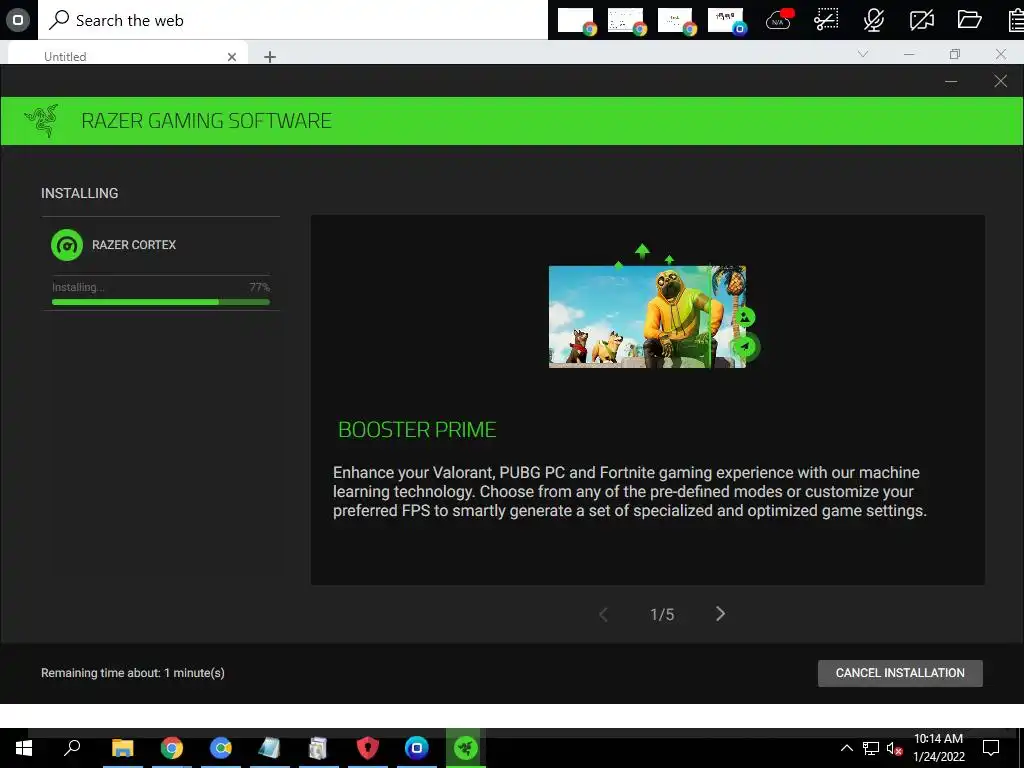
Task: Click the muted volume tray icon
Action: pos(894,749)
